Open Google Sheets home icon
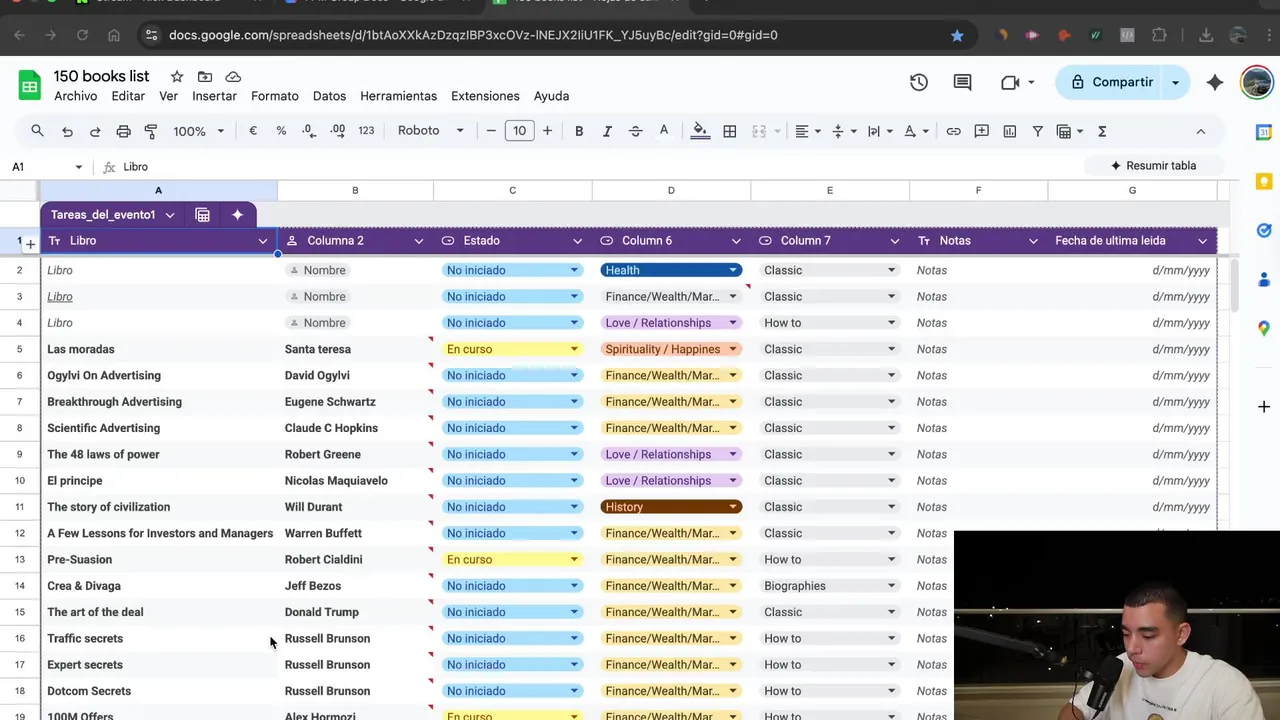This screenshot has width=1280, height=720. tap(30, 85)
